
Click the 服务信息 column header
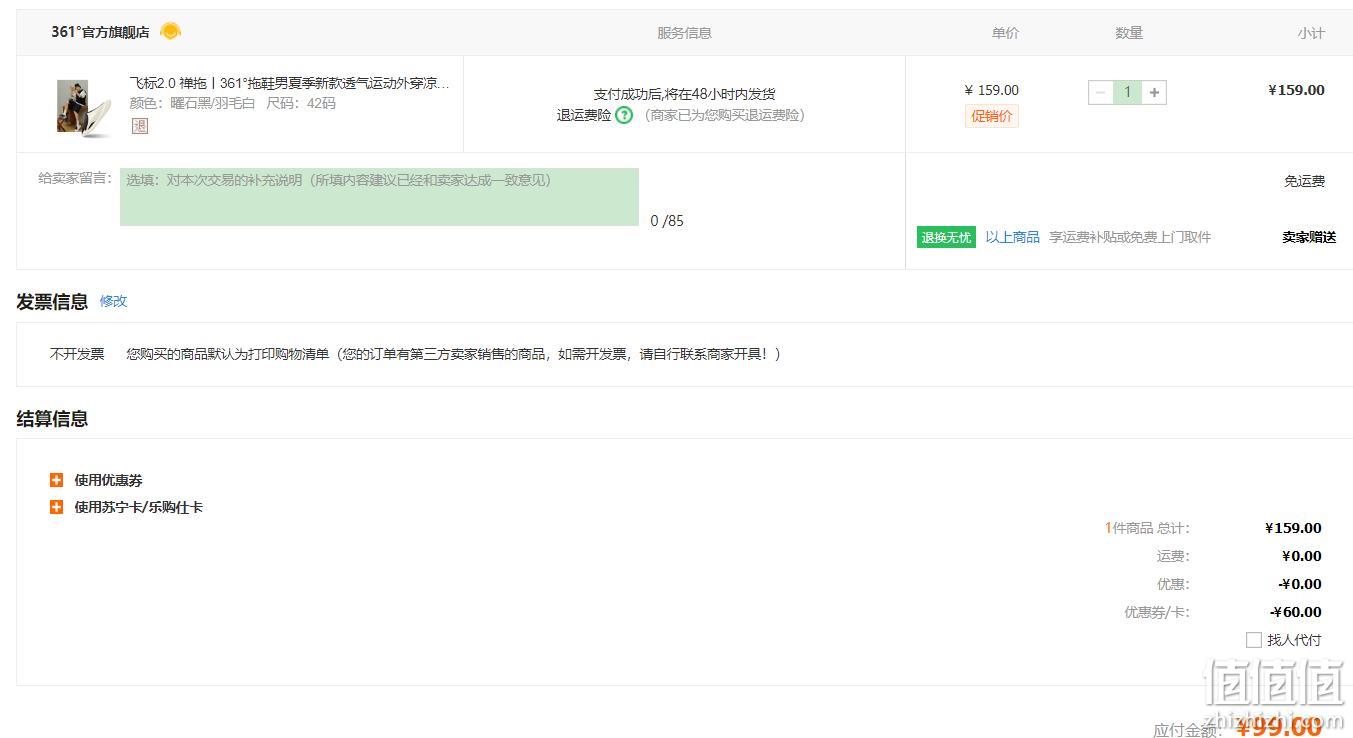click(684, 33)
